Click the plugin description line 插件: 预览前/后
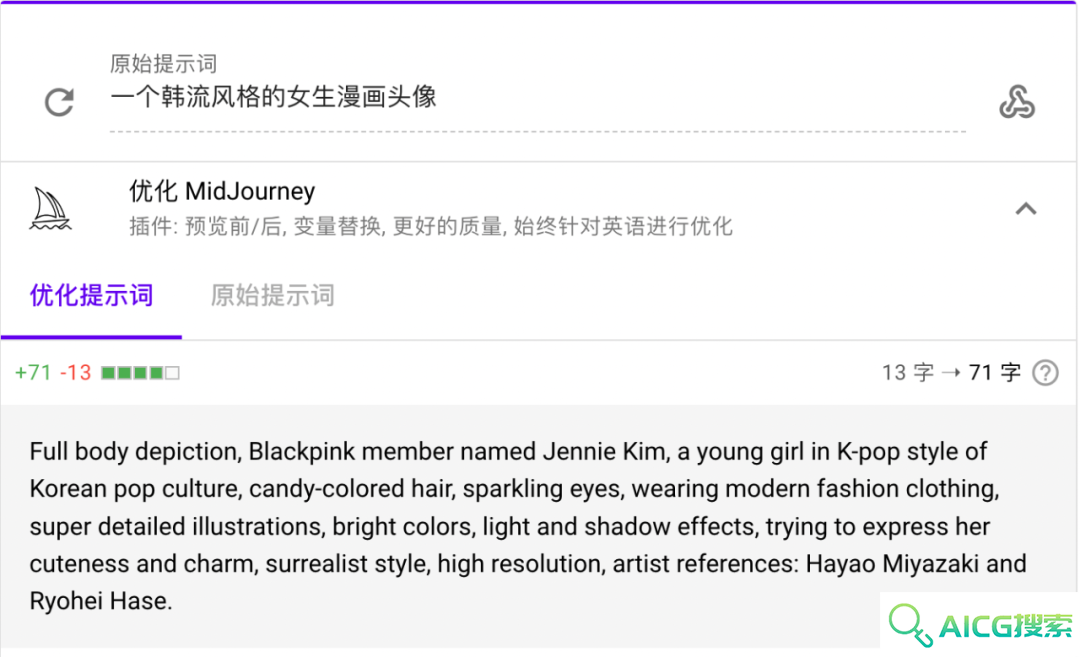 (430, 226)
